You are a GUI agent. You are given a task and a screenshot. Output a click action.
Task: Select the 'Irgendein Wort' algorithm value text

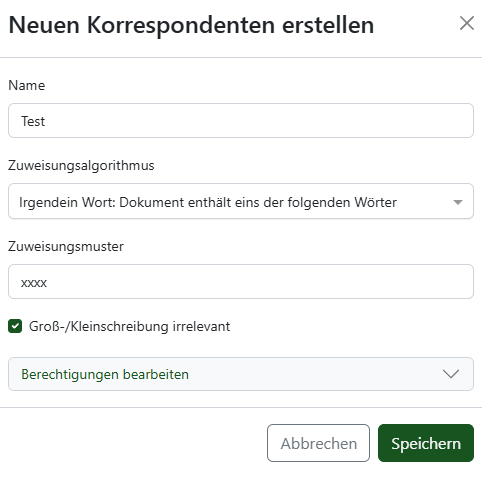pos(208,202)
